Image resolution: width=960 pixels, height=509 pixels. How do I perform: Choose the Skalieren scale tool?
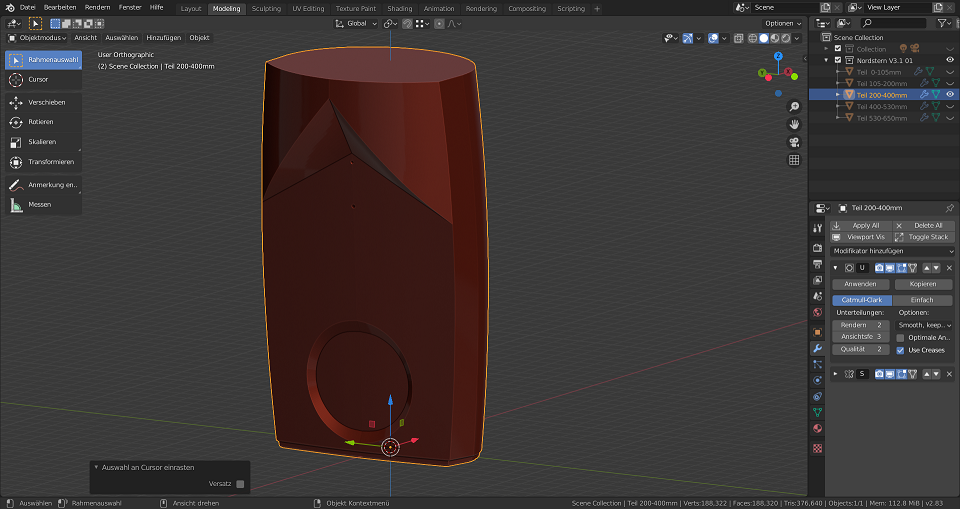[x=42, y=142]
